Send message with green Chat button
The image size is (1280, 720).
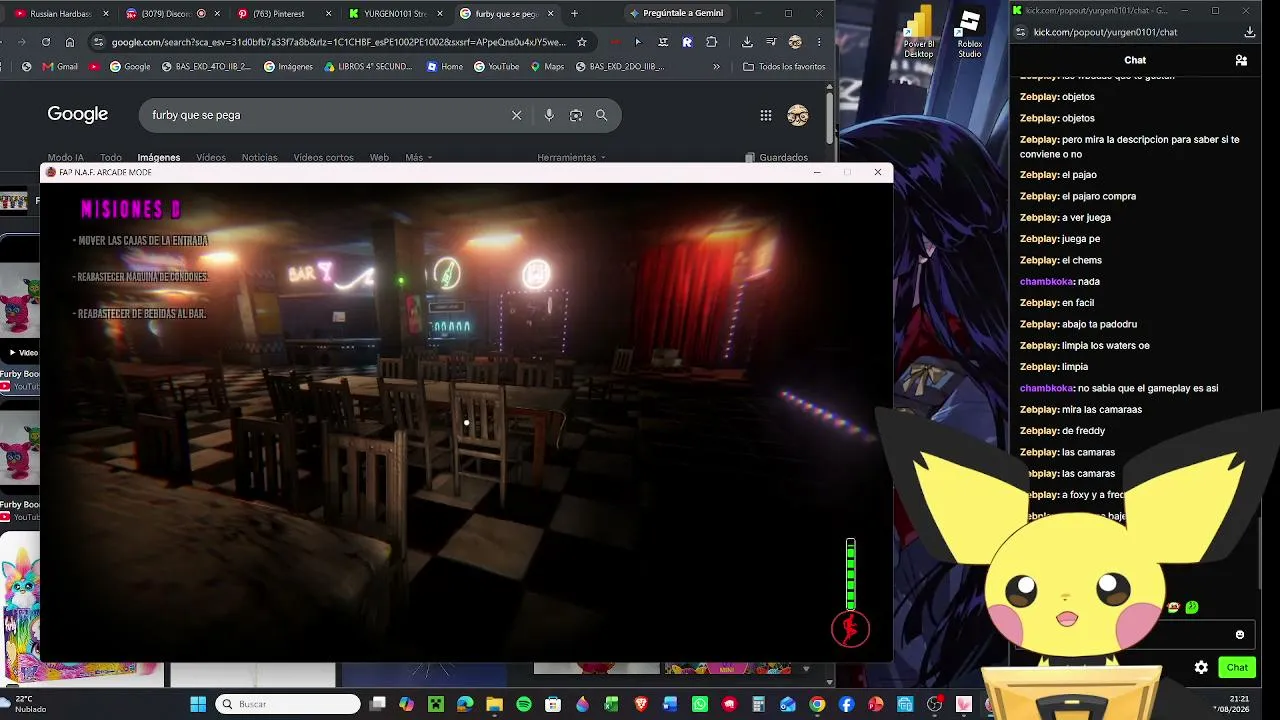click(1237, 667)
